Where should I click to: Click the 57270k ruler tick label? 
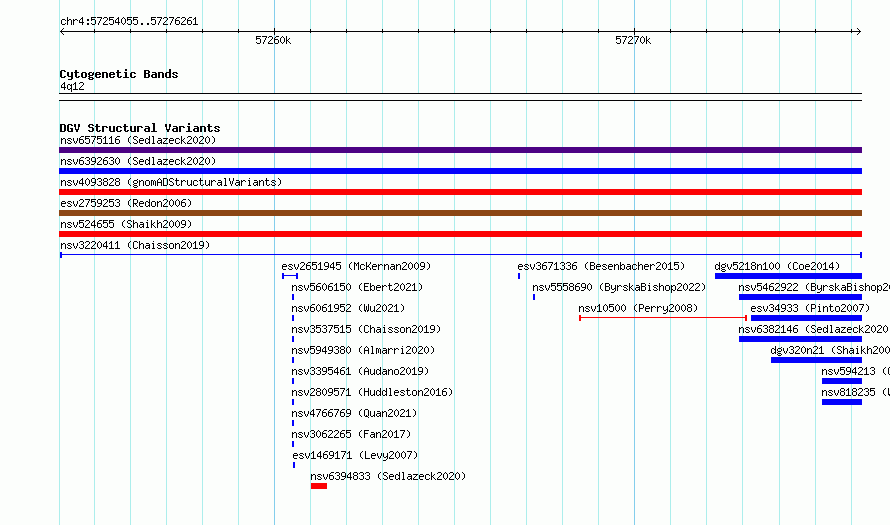[x=633, y=40]
